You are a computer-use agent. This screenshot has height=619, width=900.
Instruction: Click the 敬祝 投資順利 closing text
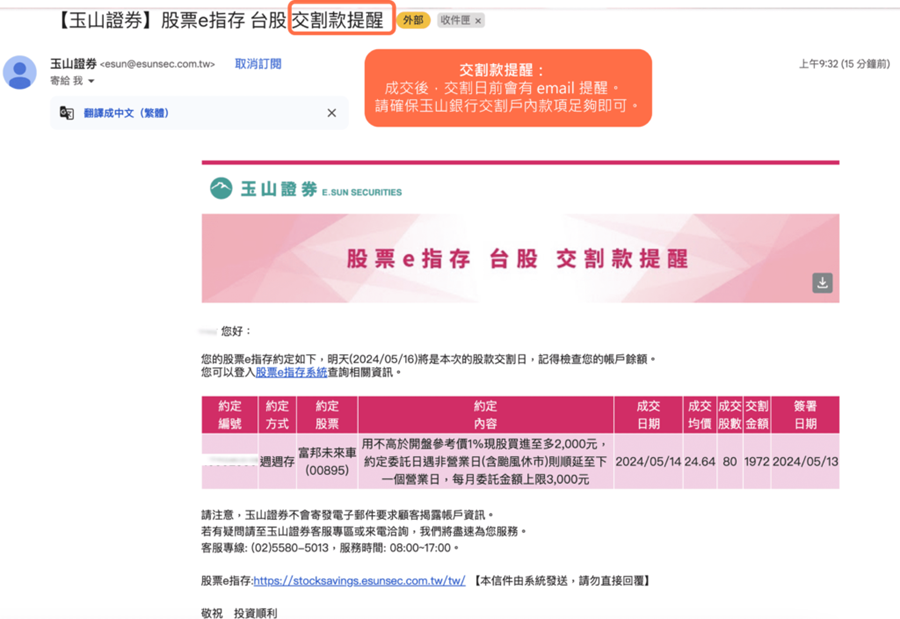point(239,613)
